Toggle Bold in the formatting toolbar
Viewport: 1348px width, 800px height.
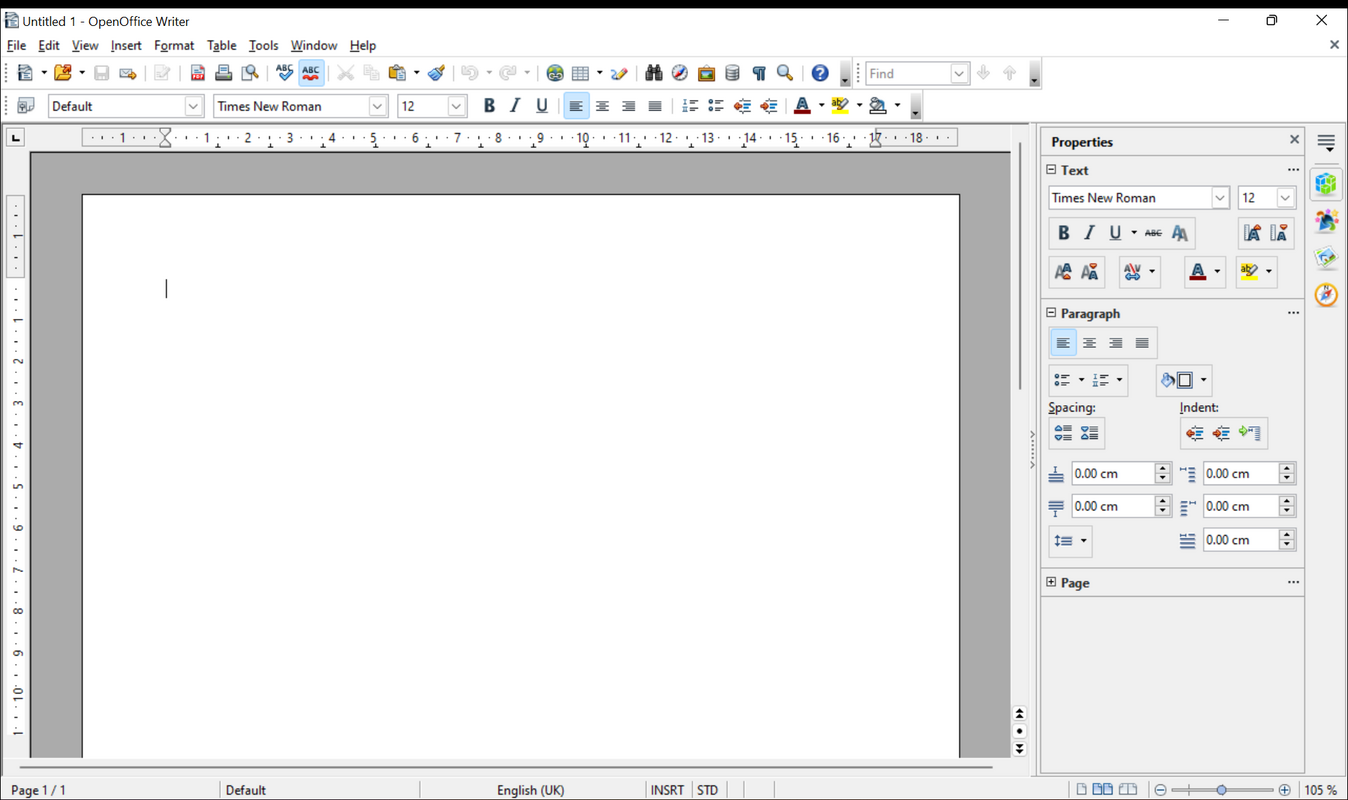tap(489, 106)
